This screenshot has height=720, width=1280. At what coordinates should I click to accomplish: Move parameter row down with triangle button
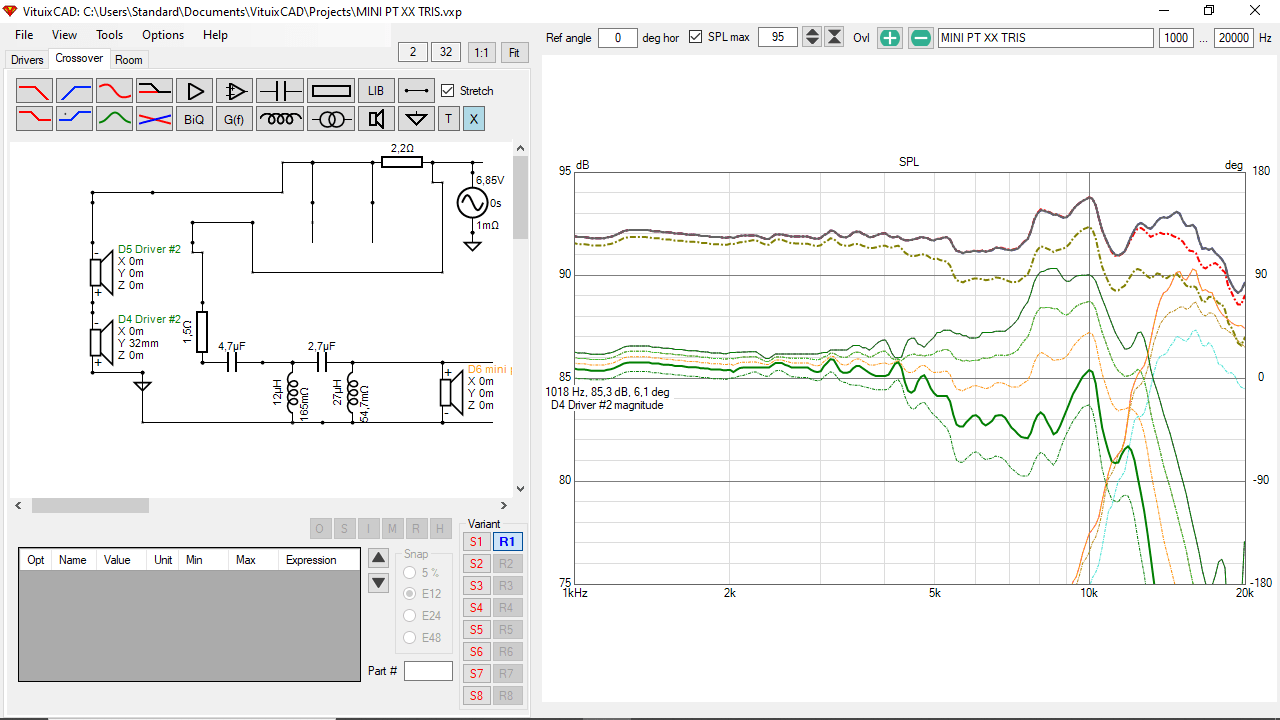pos(379,583)
